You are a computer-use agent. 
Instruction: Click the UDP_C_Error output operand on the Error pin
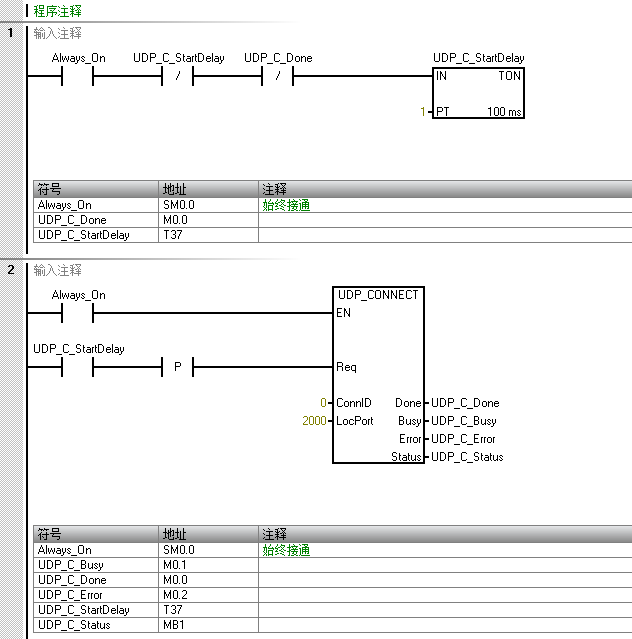click(463, 439)
